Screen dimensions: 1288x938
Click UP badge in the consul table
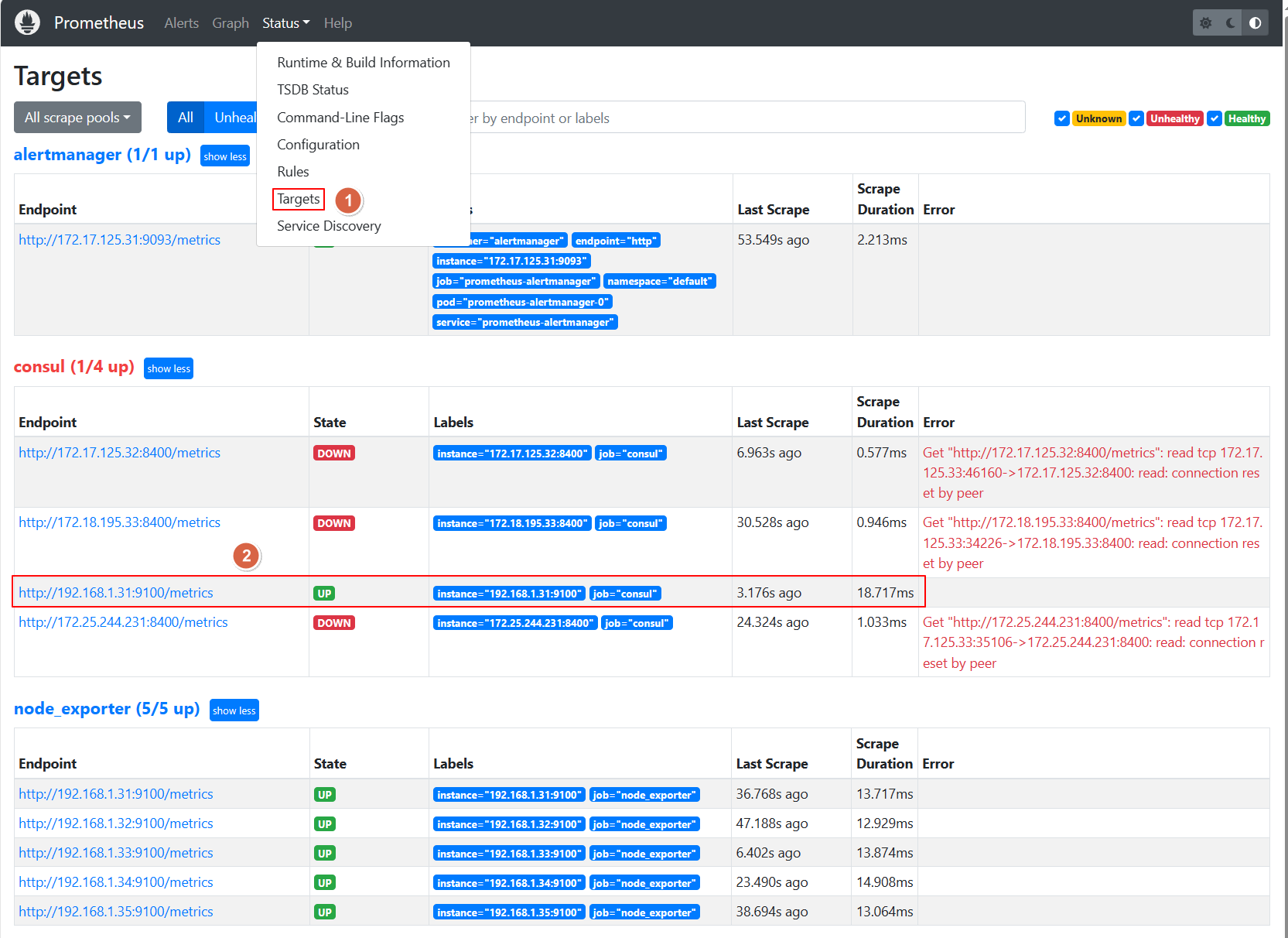[x=324, y=594]
